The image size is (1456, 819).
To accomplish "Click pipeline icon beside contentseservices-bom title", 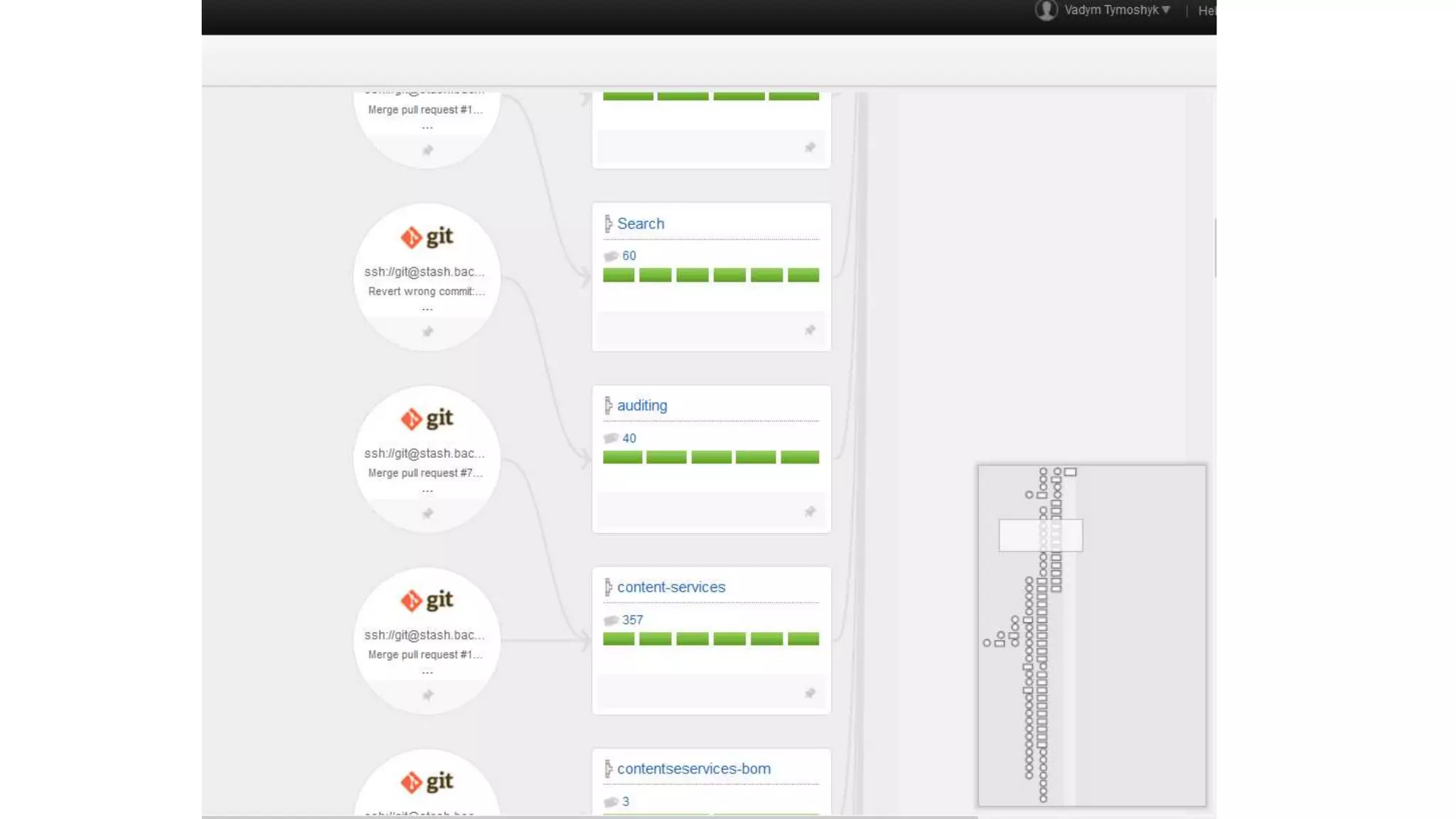I will click(608, 769).
